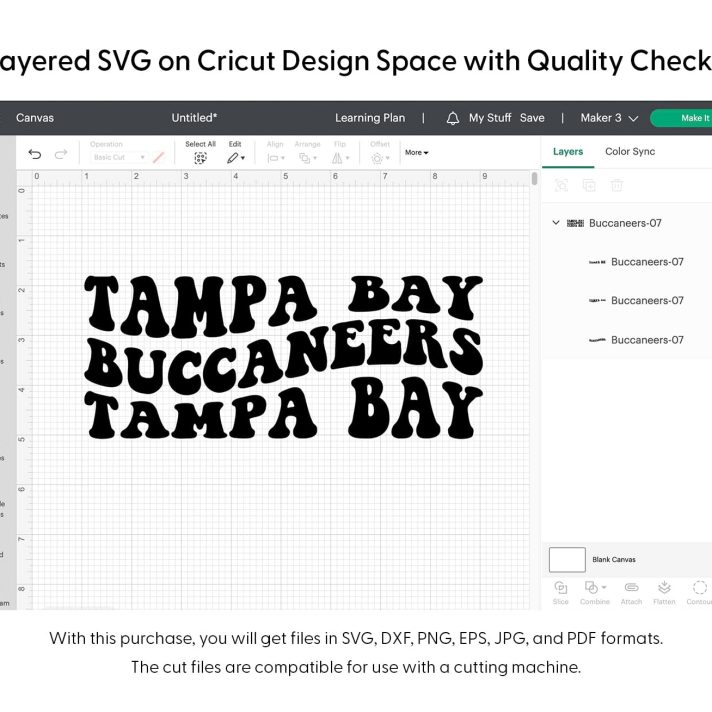Switch to the Layers tab
The width and height of the screenshot is (712, 712).
[x=568, y=152]
